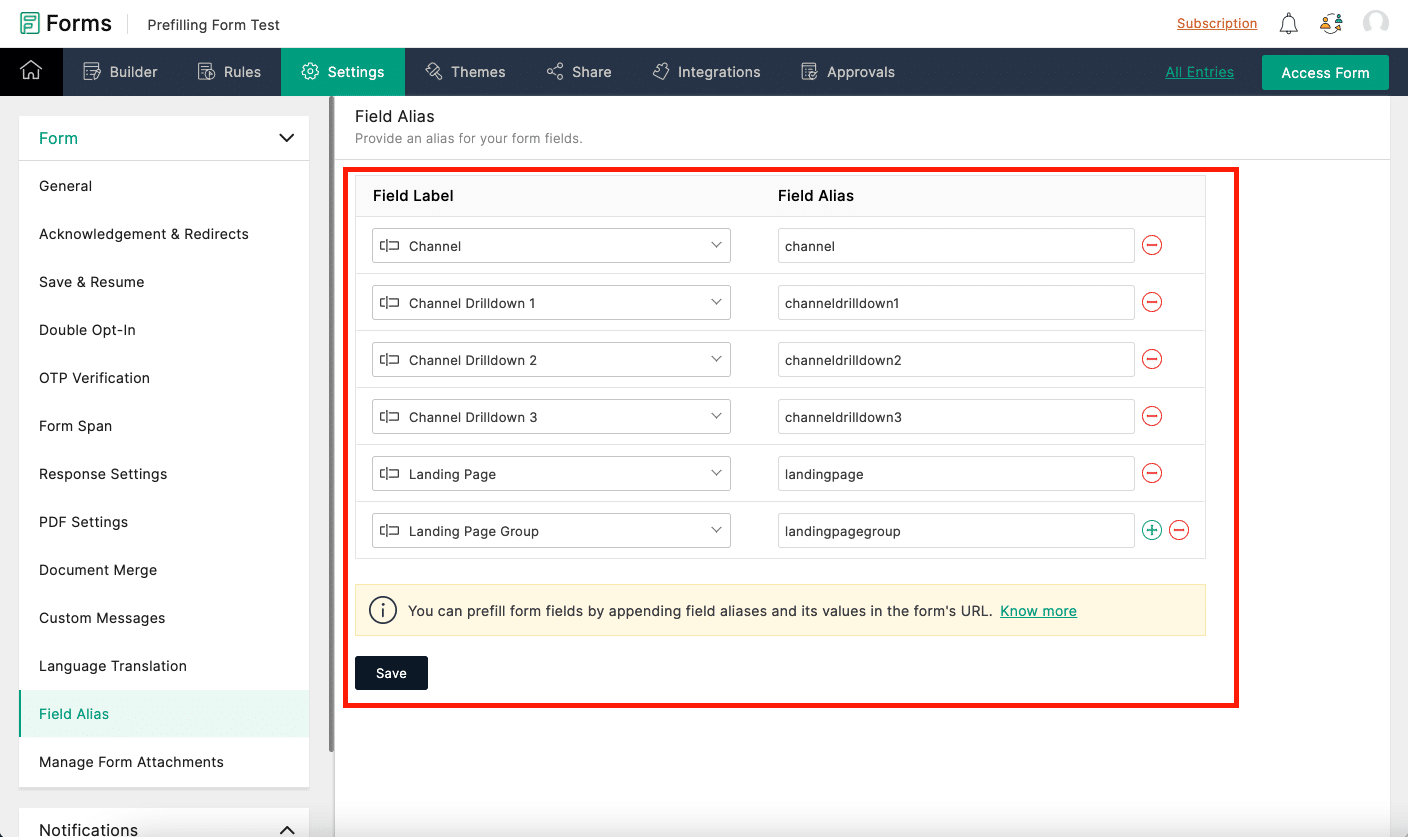Switch to the Settings tab
This screenshot has width=1408, height=837.
click(343, 71)
